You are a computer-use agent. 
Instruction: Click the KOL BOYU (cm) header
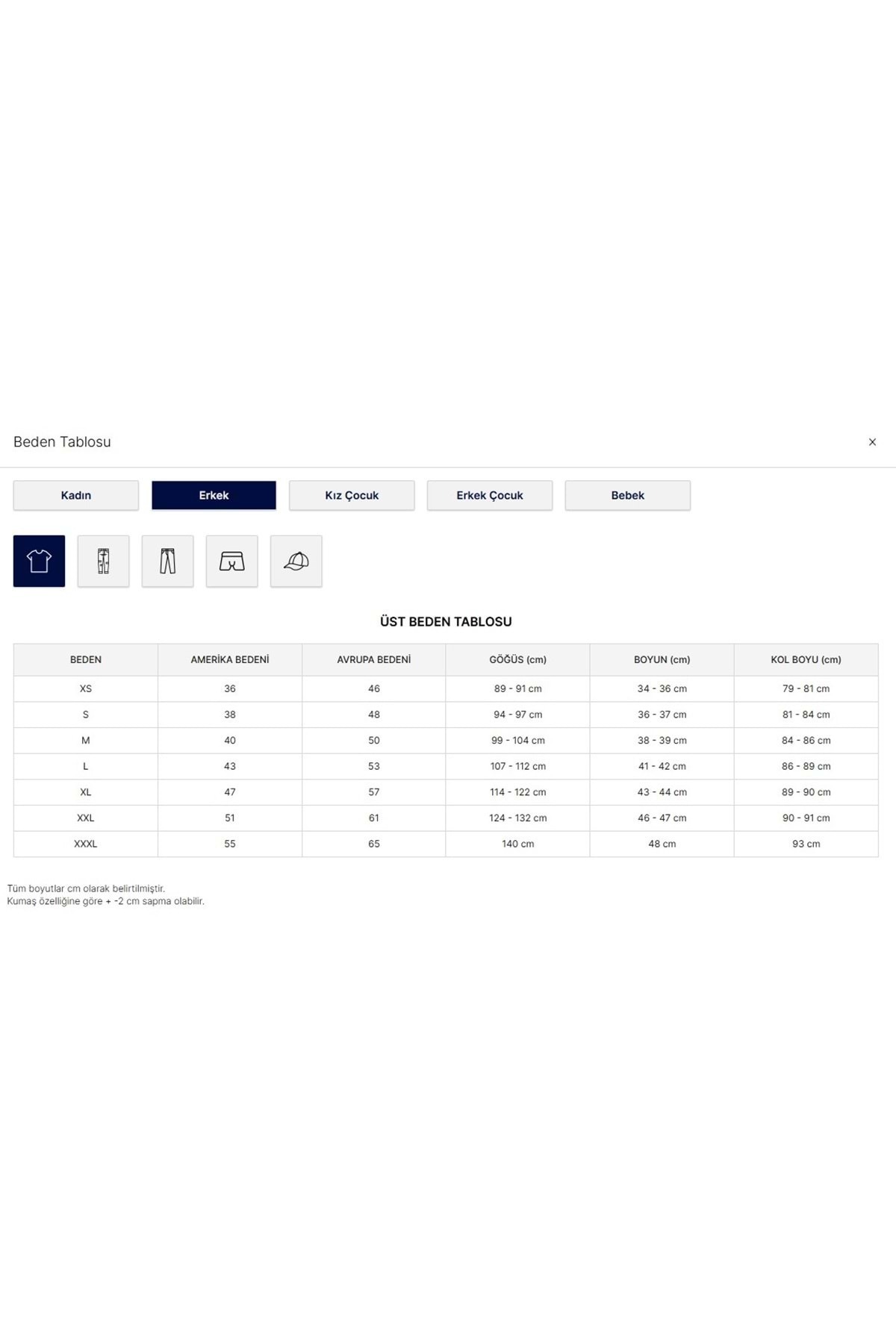coord(806,659)
